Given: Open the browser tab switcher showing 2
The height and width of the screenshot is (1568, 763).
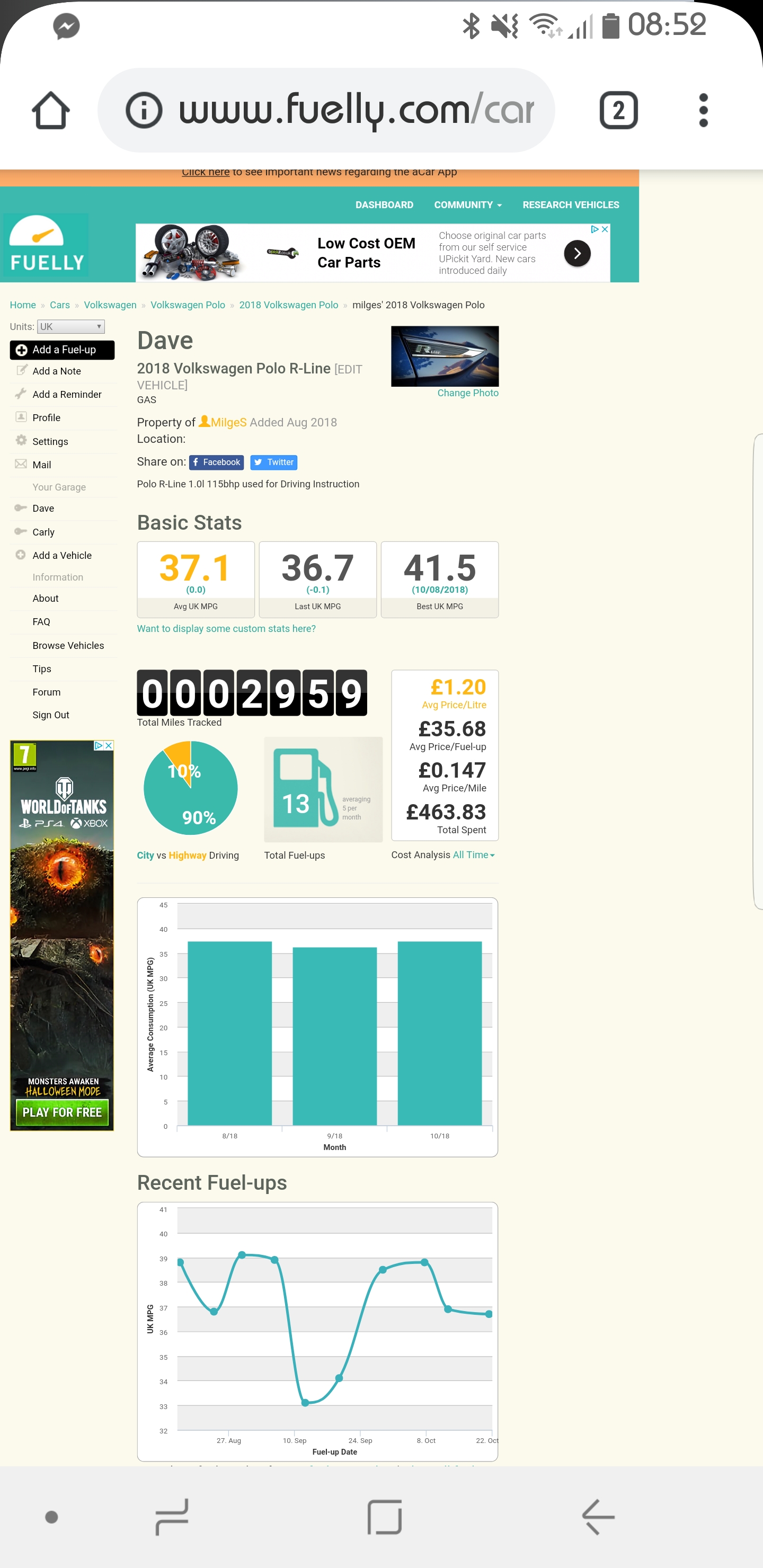Looking at the screenshot, I should coord(618,110).
